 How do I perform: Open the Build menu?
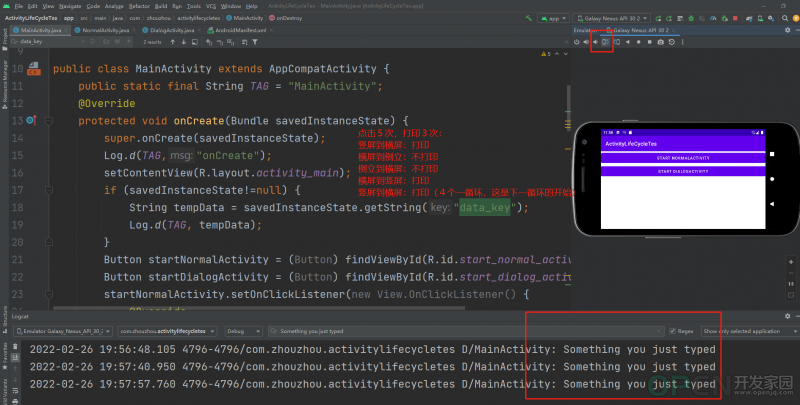pyautogui.click(x=161, y=6)
